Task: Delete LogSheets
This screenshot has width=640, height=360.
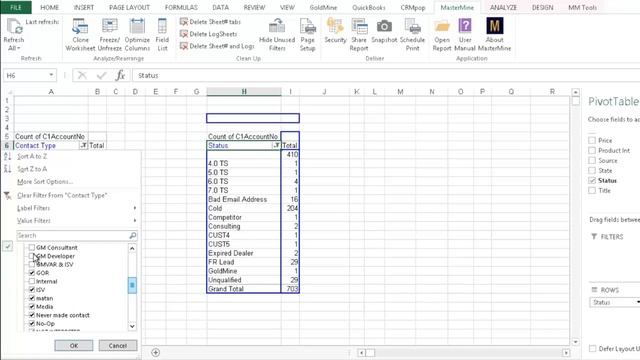Action: coord(209,34)
